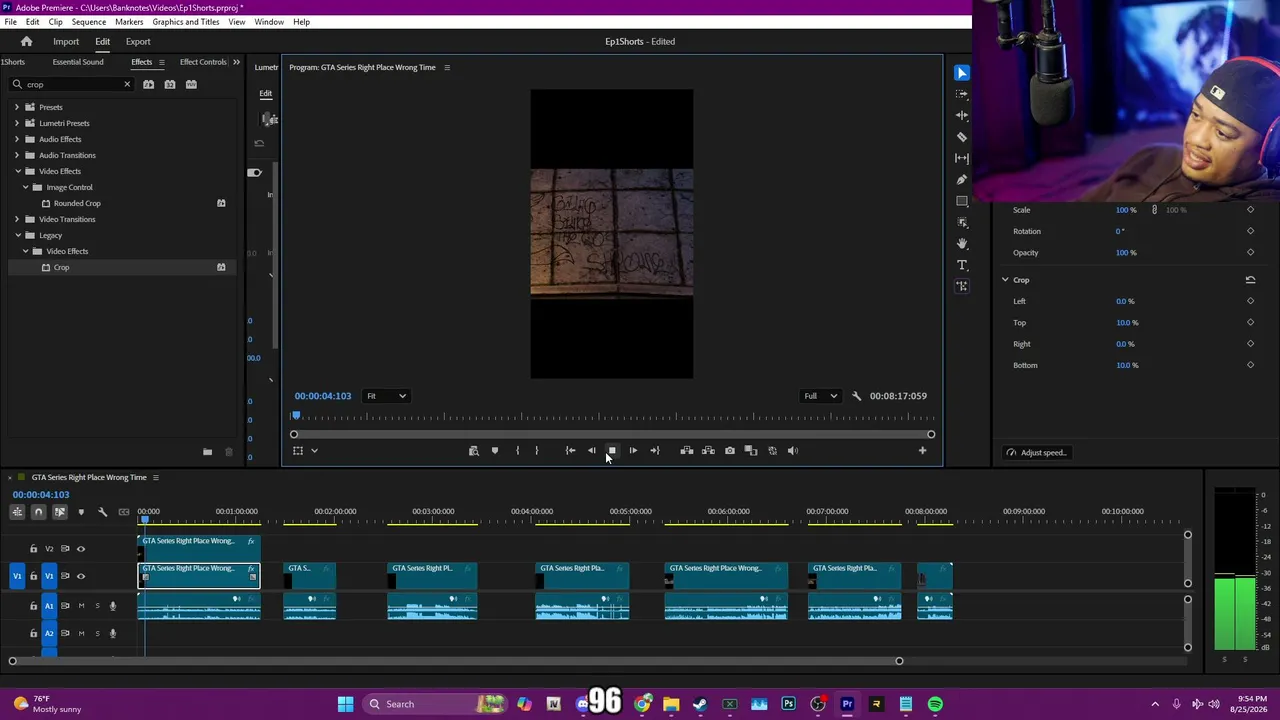
Task: Expand the Presets folder
Action: (x=16, y=107)
